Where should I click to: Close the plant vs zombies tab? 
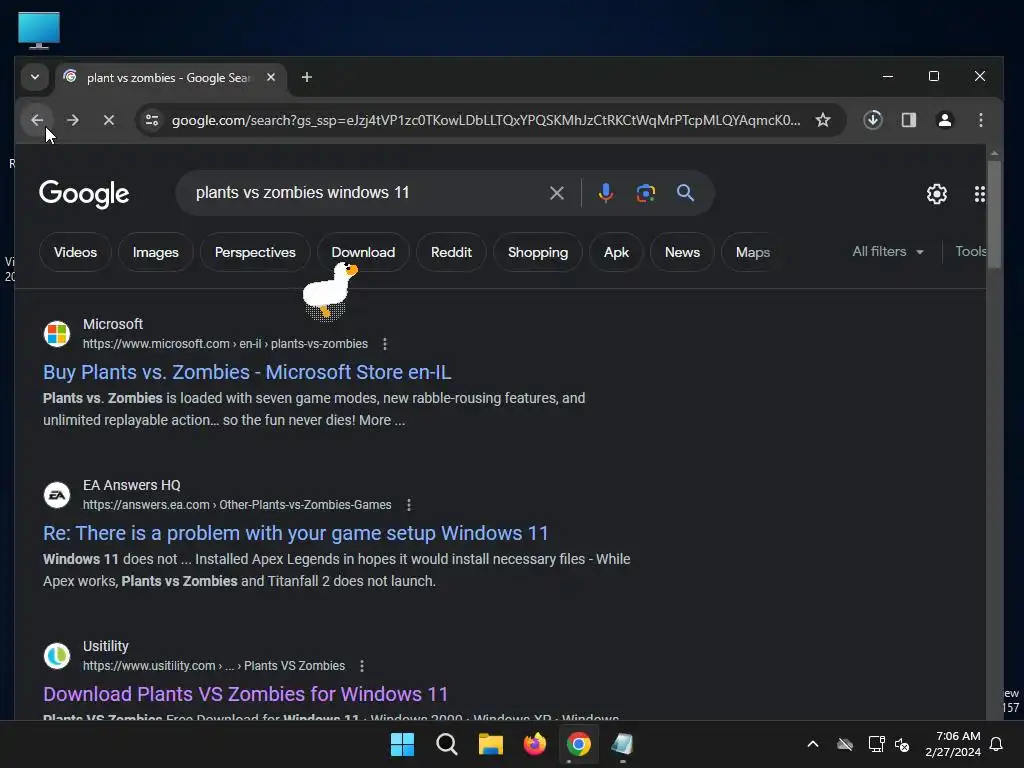[270, 77]
